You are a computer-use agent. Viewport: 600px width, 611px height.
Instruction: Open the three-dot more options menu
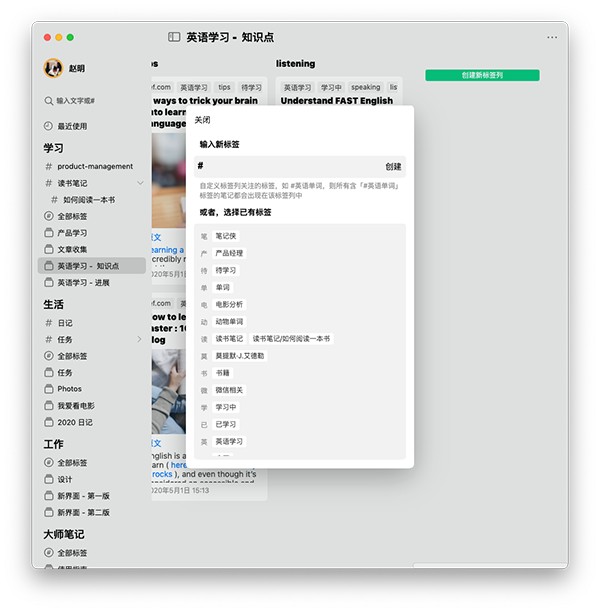tap(552, 37)
